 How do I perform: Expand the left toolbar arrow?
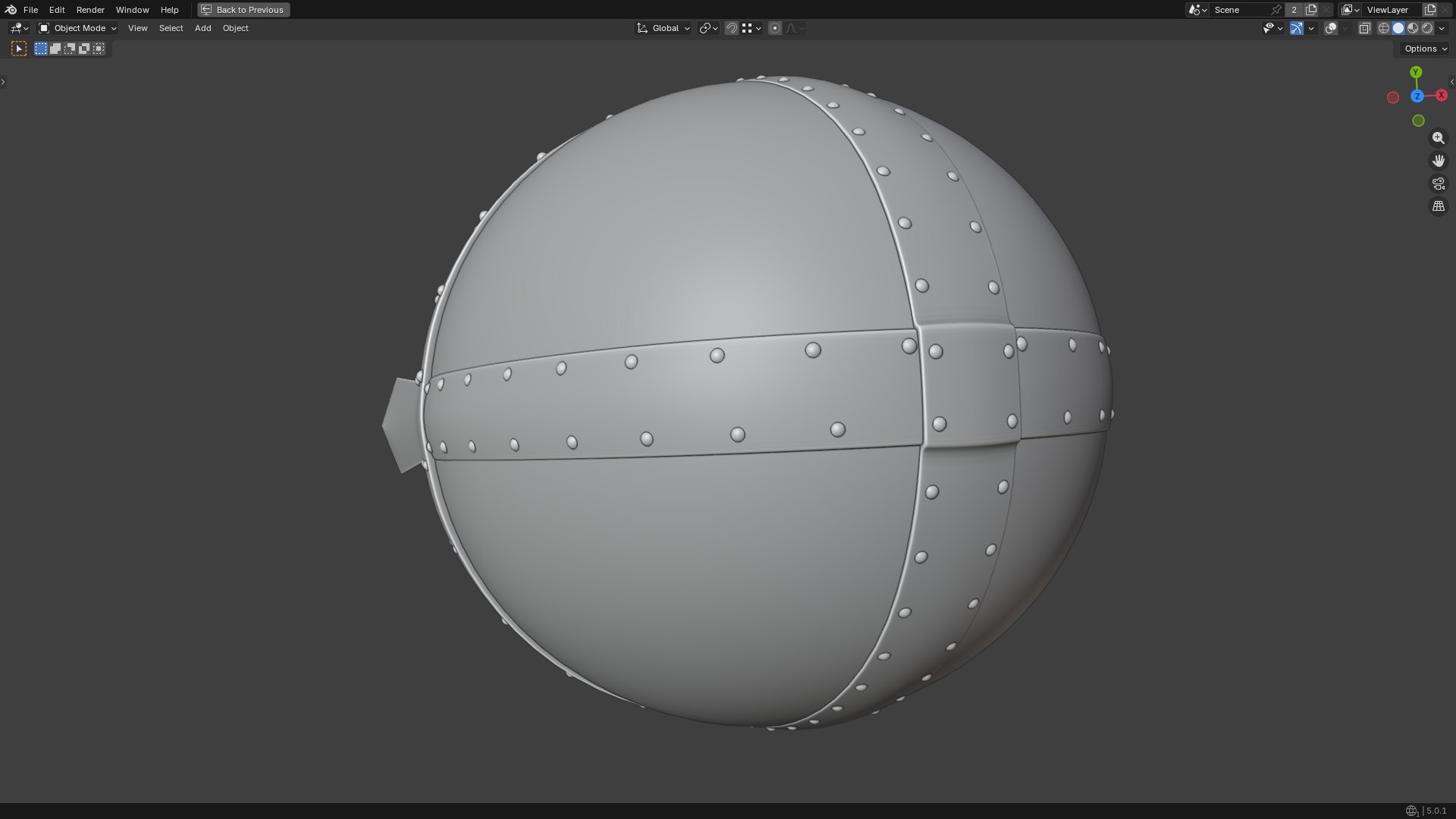pos(3,82)
